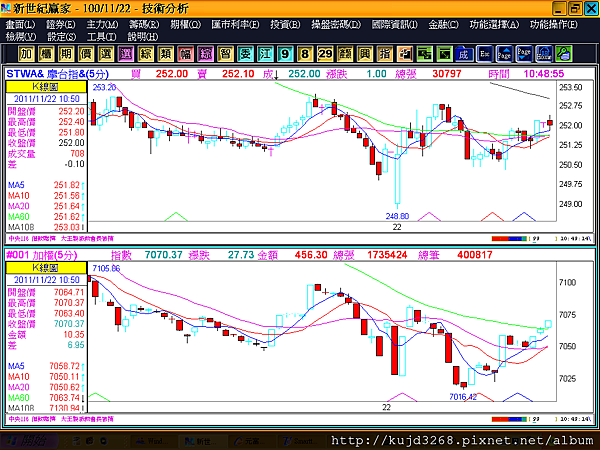
Task: Click the 櫃 toolbar icon
Action: coord(46,54)
